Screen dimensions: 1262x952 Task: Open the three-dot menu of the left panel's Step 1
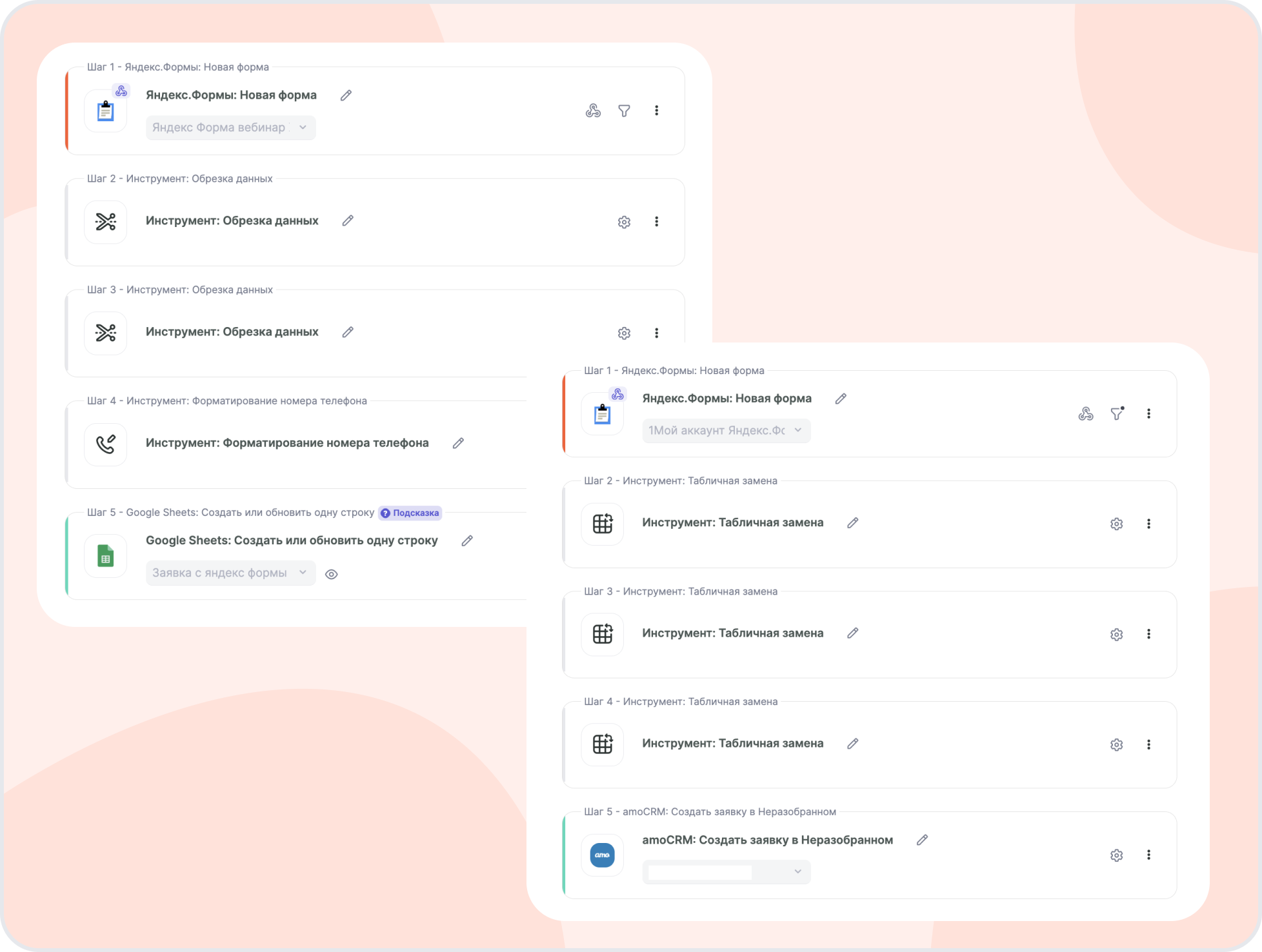click(657, 111)
